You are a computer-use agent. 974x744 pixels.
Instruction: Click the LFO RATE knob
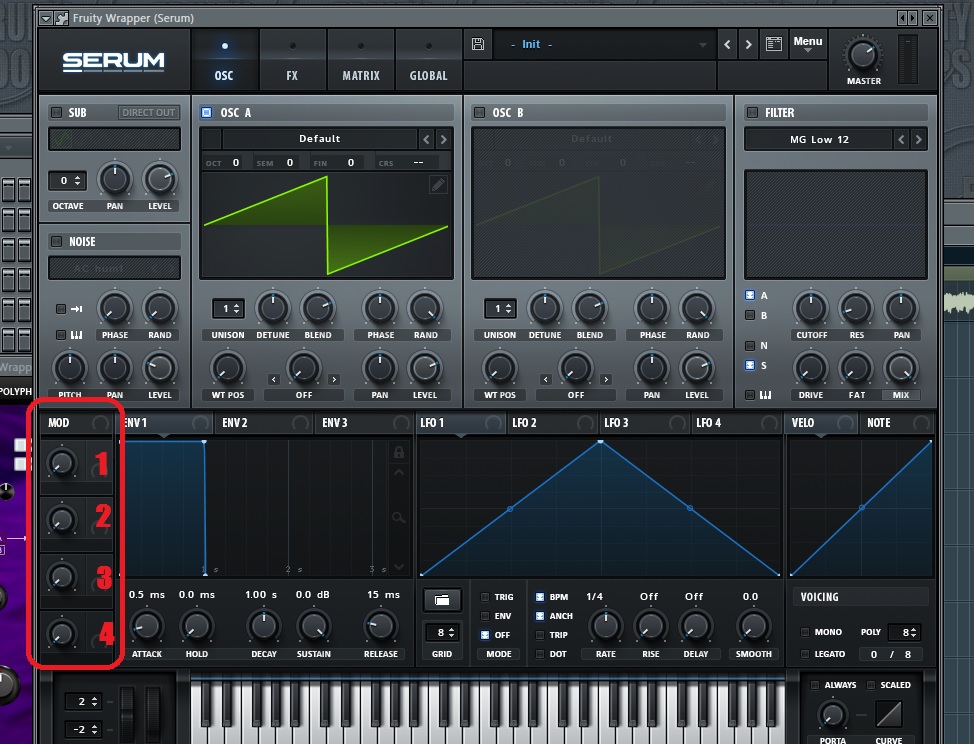point(606,626)
